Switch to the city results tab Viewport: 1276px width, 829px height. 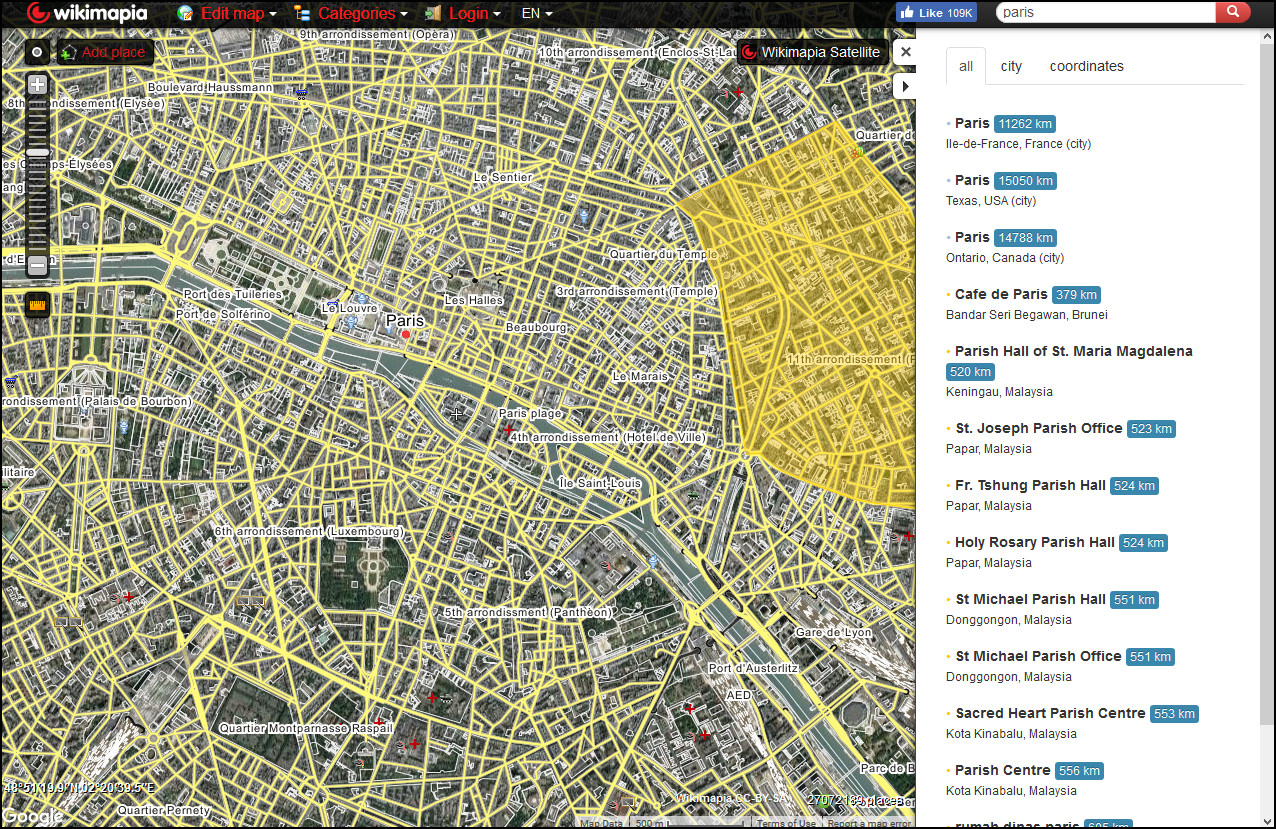coord(1011,66)
